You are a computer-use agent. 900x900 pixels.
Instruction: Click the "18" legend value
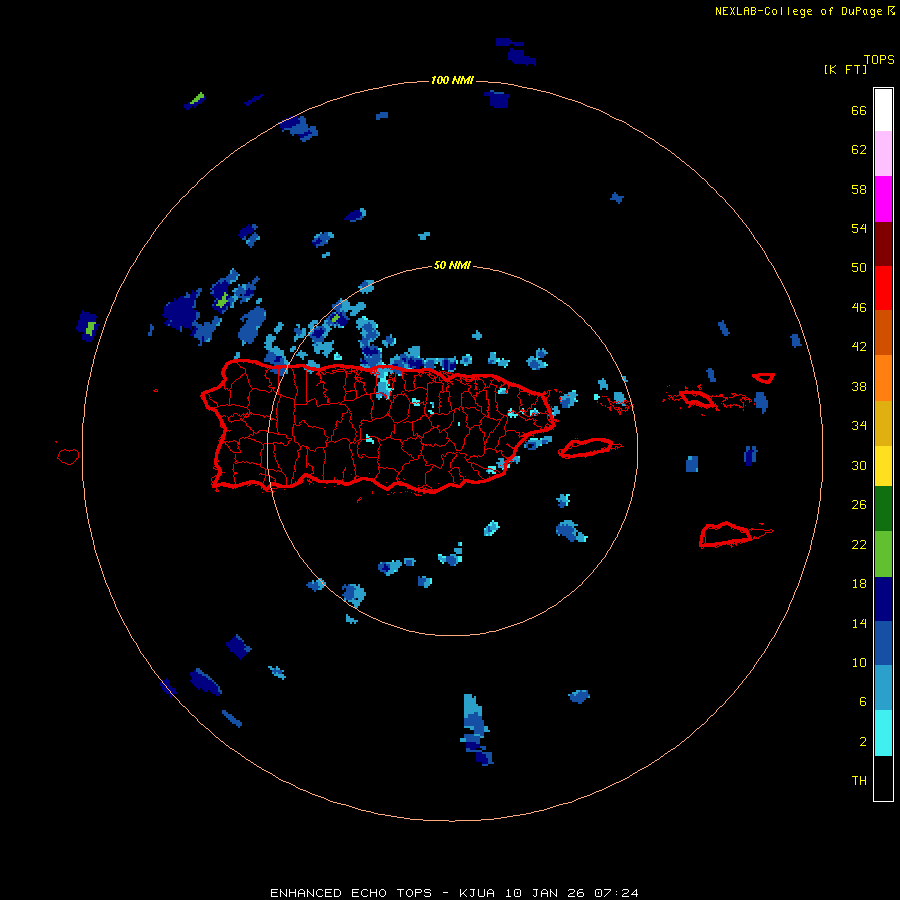(x=859, y=584)
